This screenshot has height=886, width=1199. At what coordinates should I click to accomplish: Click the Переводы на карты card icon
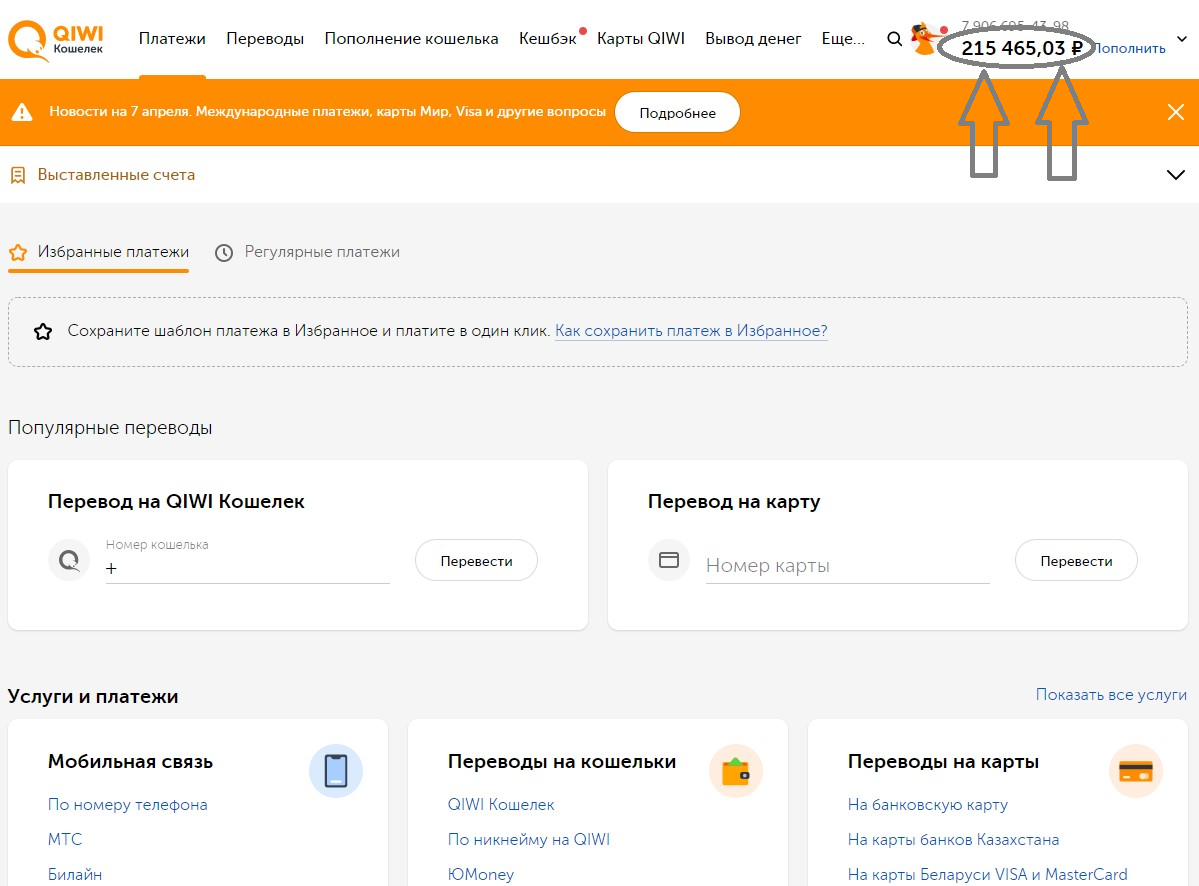tap(1136, 771)
